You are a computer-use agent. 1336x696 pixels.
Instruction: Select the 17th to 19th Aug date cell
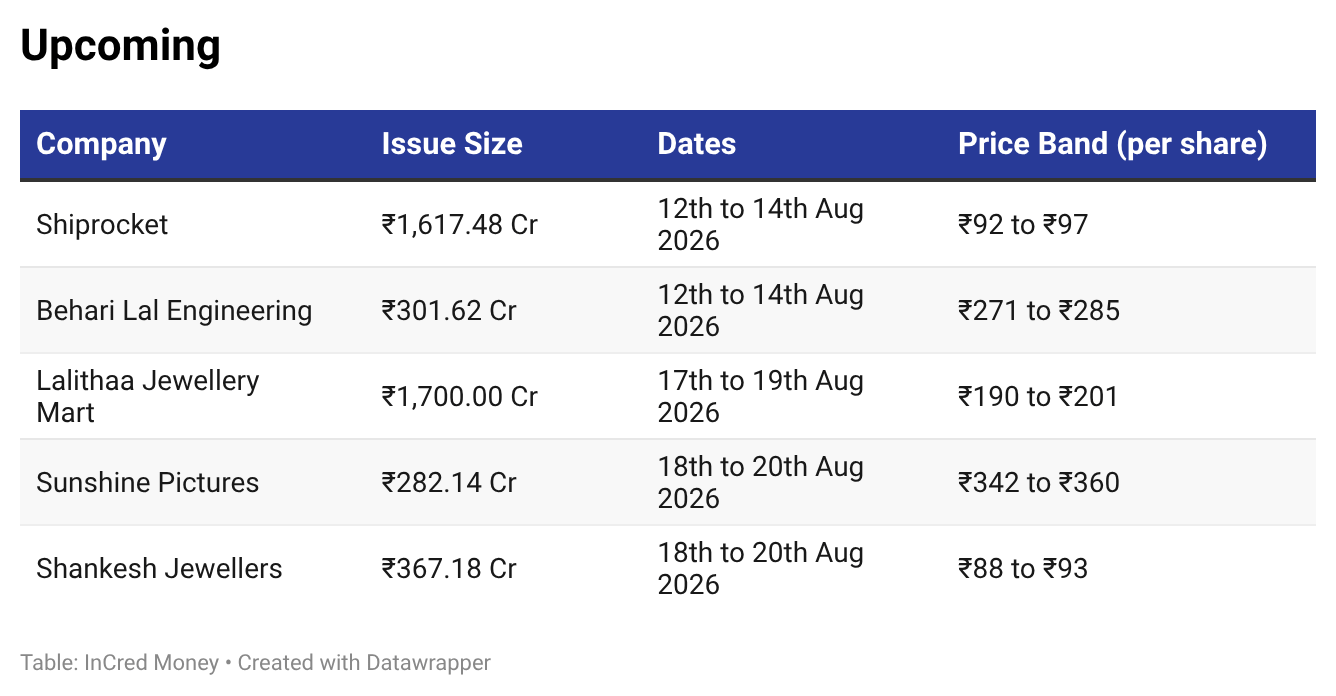760,397
